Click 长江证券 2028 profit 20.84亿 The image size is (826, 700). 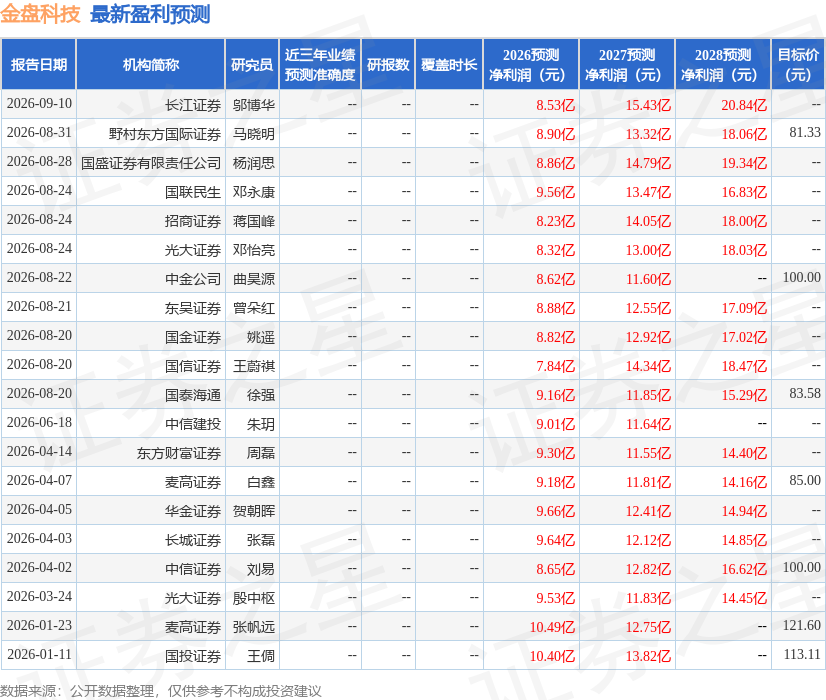click(744, 105)
